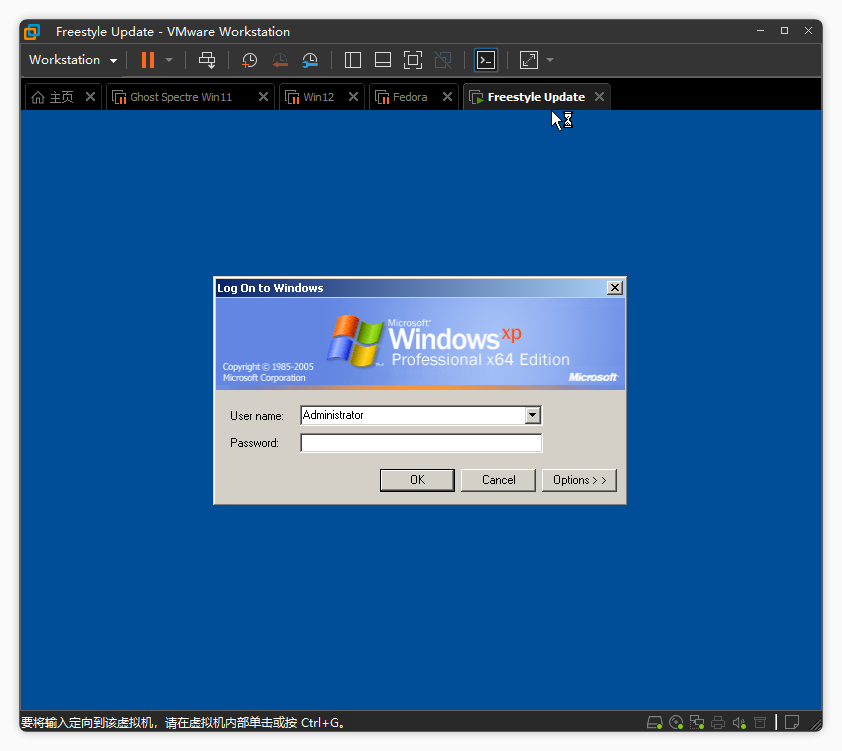This screenshot has width=842, height=751.
Task: Switch to the Ghost Spectre Win11 tab
Action: tap(180, 97)
